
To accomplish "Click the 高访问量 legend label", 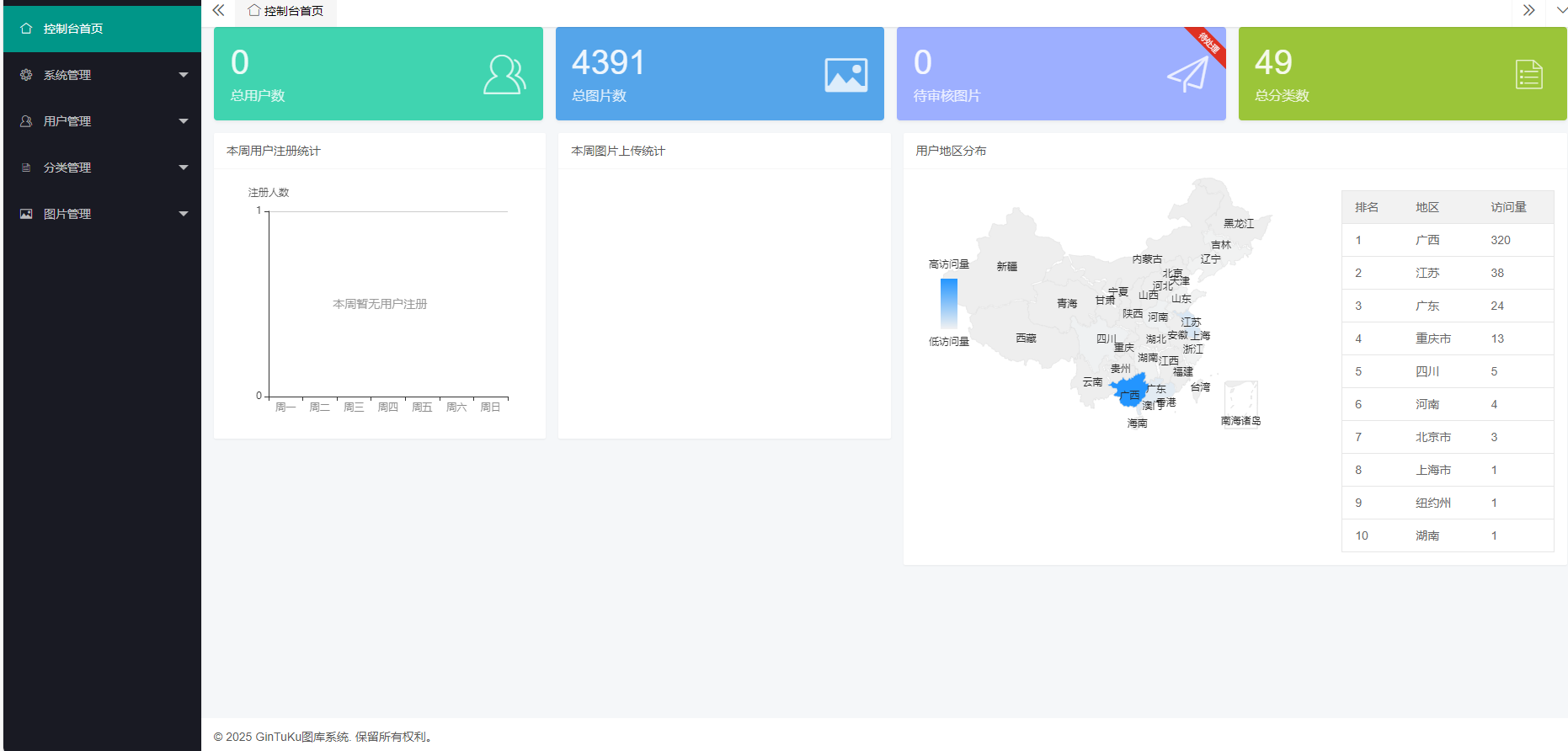I will pos(949,264).
